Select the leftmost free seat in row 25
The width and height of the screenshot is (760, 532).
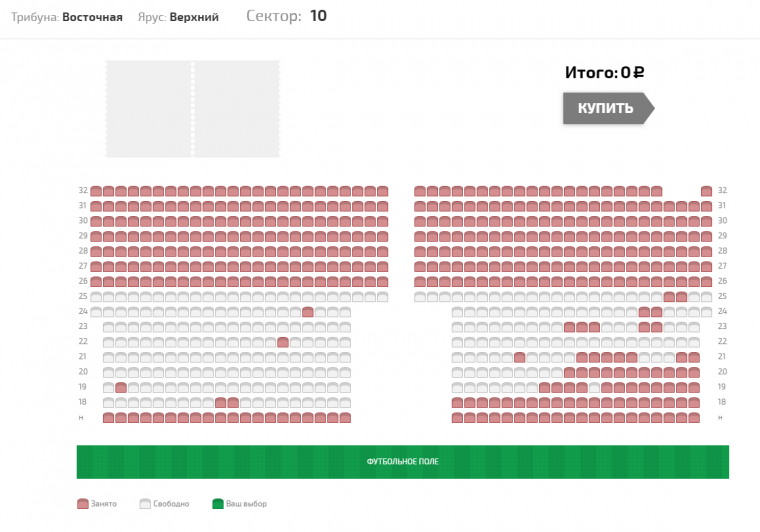pos(96,297)
